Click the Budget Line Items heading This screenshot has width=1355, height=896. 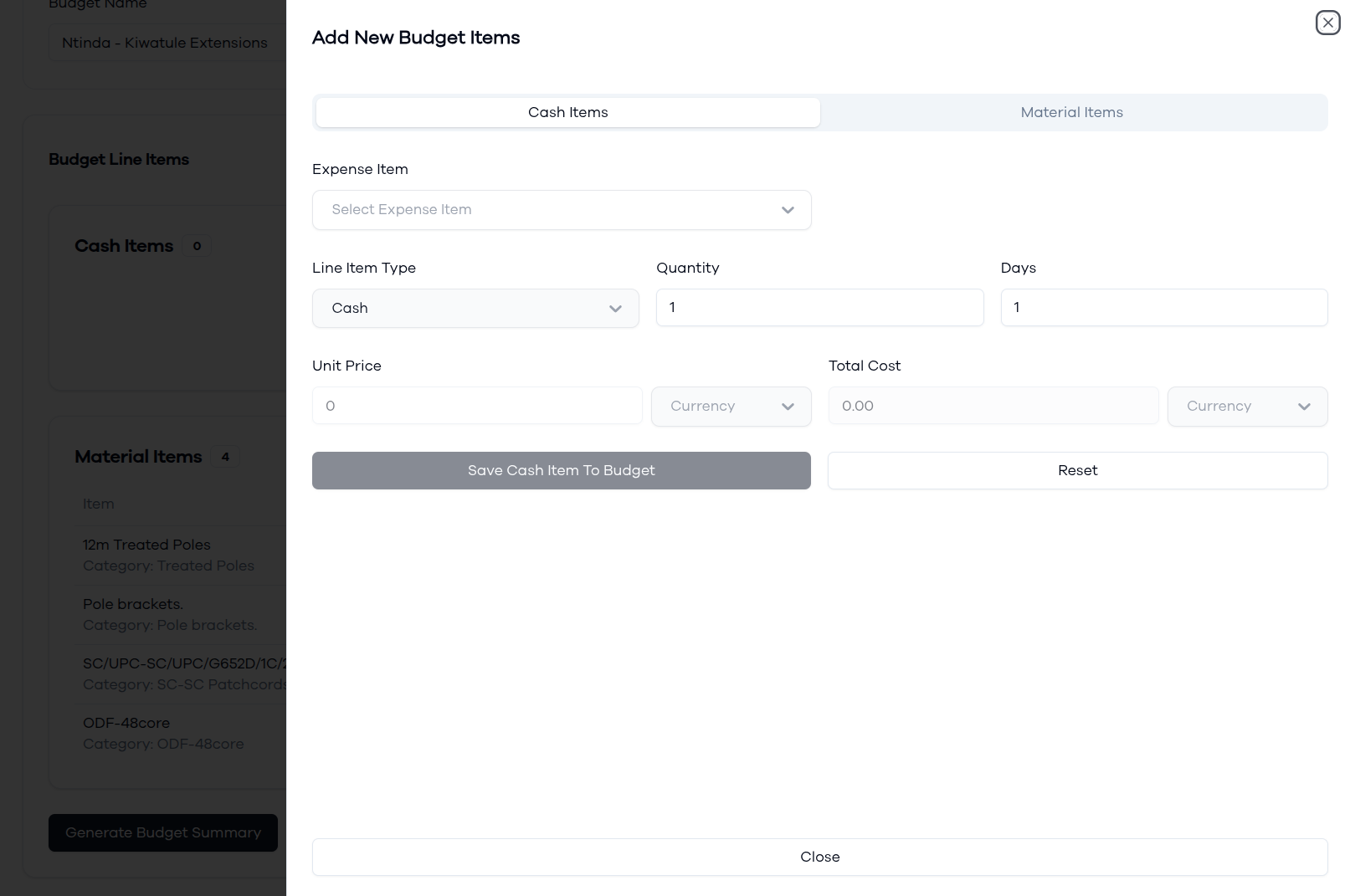(119, 159)
